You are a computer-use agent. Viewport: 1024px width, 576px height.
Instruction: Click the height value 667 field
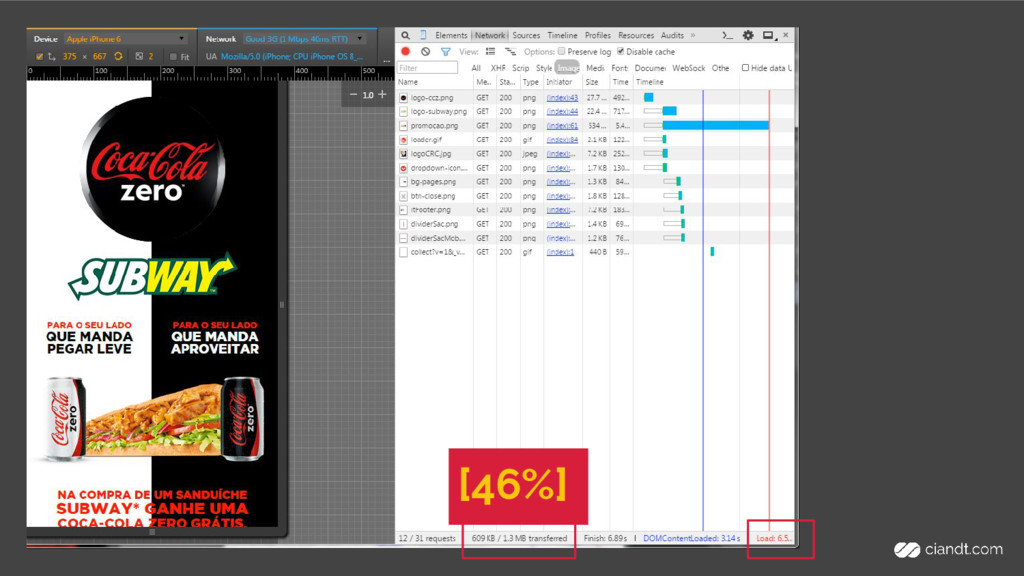tap(99, 57)
